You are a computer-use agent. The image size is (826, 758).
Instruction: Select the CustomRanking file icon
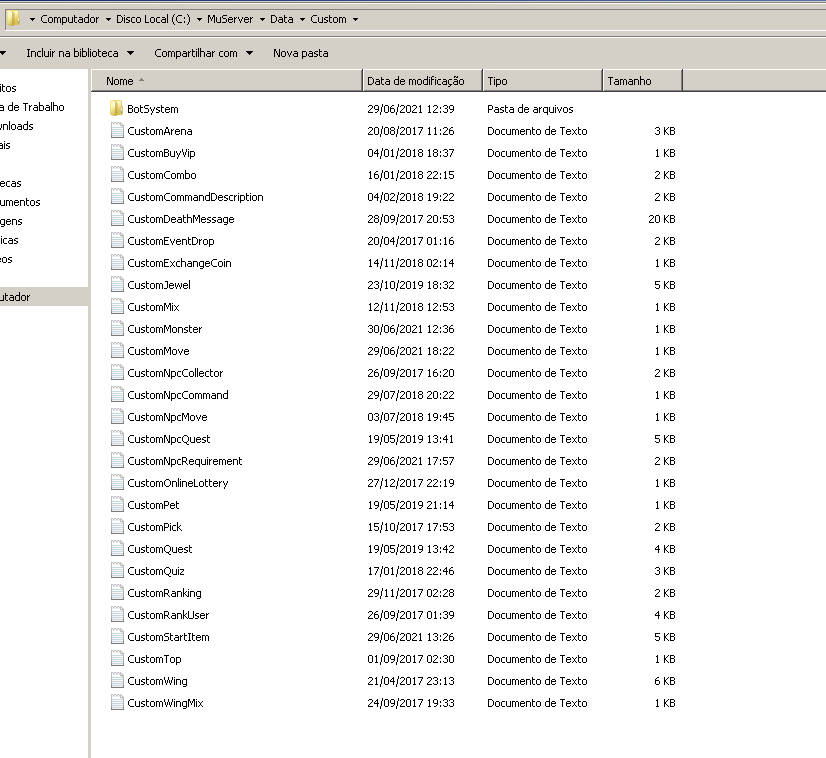[x=117, y=593]
